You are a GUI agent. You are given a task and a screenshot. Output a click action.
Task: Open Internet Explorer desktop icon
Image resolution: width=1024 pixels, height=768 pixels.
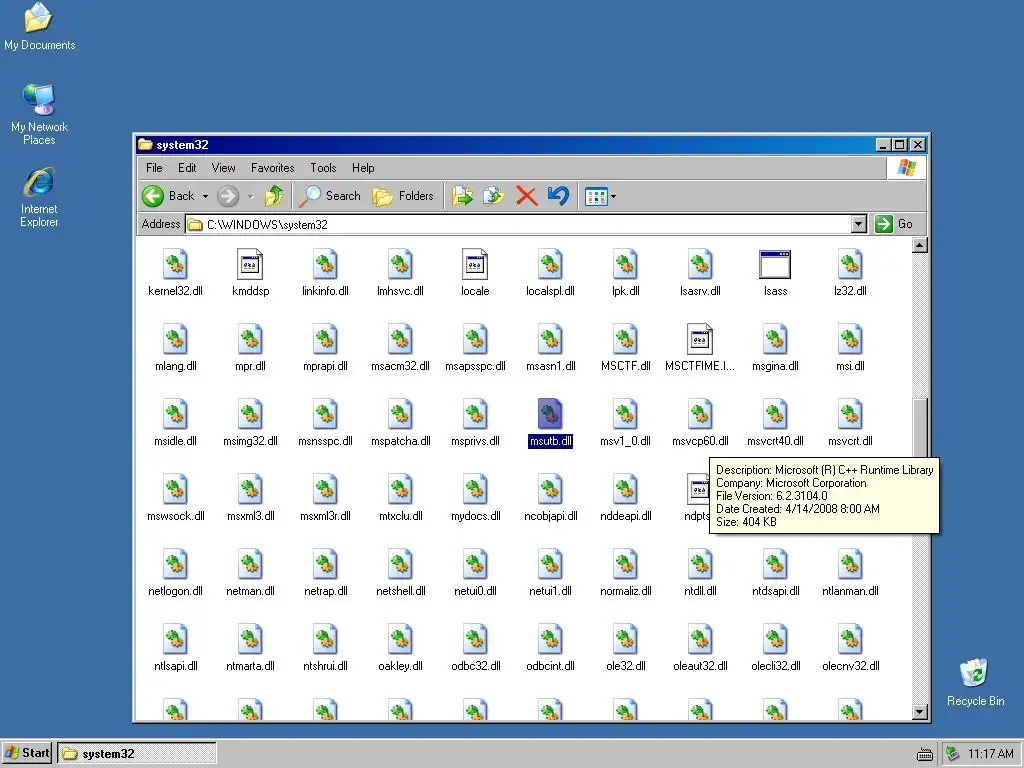click(39, 197)
